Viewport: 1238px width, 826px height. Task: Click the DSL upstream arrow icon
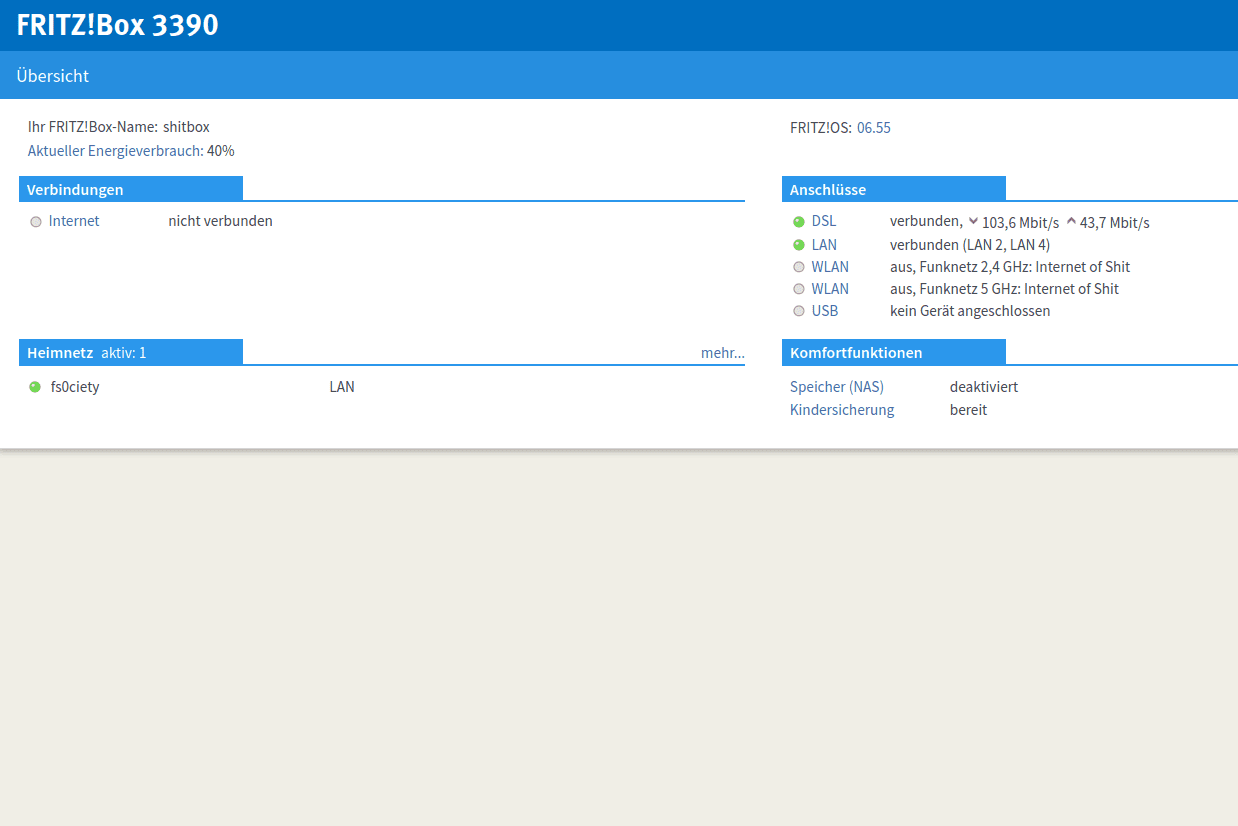tap(1071, 221)
